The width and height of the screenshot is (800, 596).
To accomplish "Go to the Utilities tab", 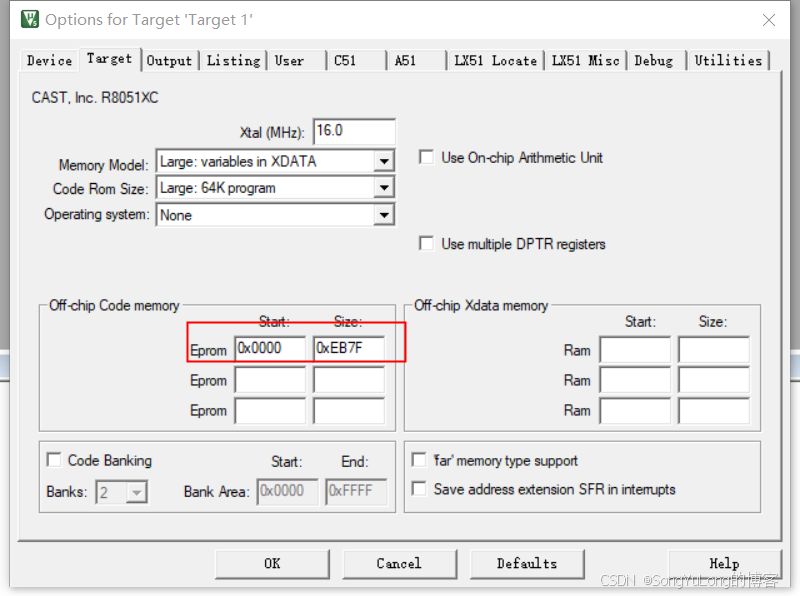I will [x=728, y=61].
